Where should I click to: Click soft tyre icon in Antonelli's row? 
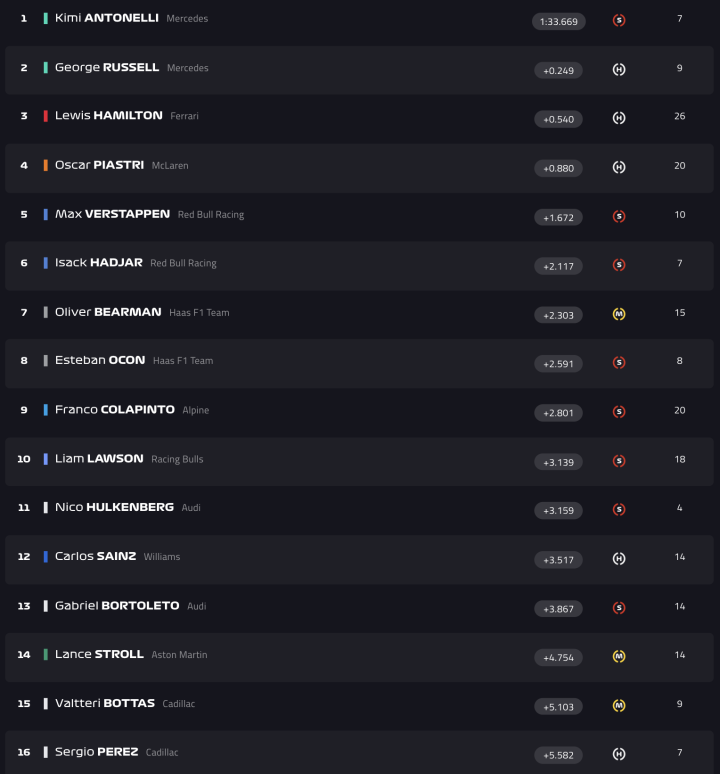(619, 20)
